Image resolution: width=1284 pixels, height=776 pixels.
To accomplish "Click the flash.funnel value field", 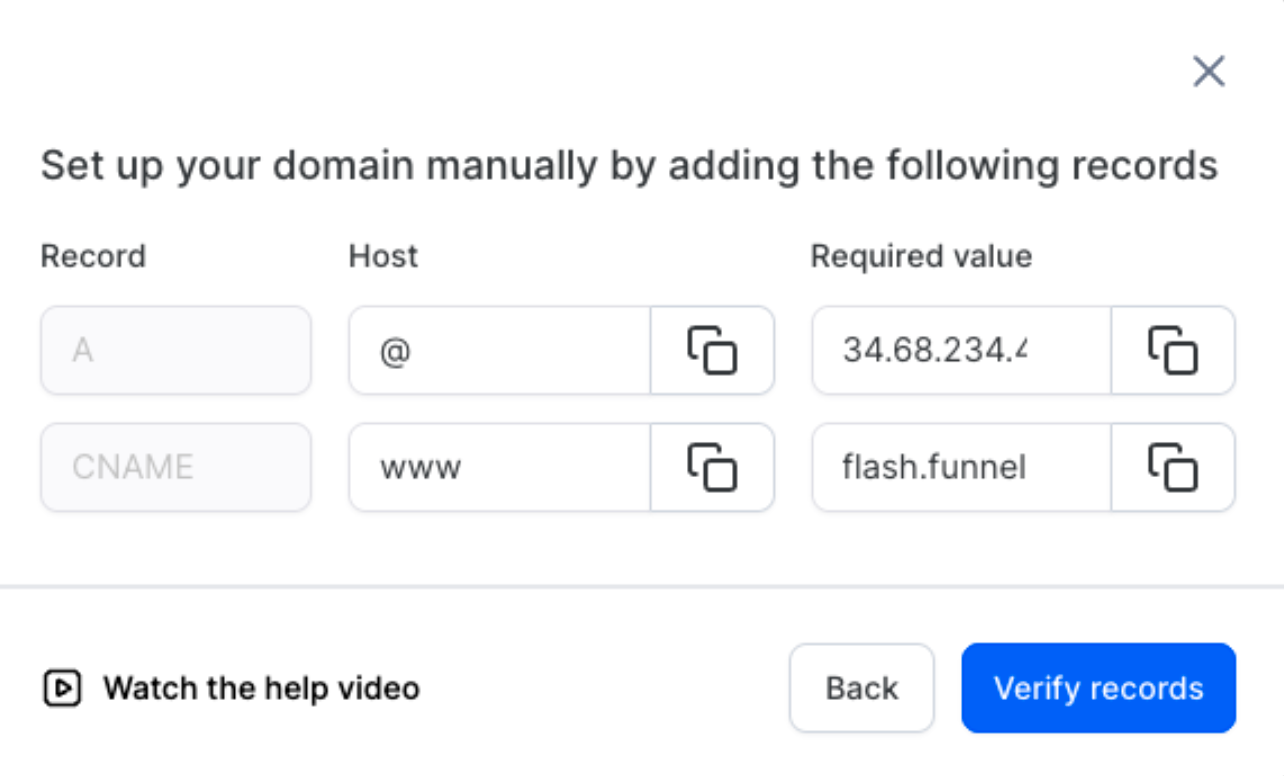I will (962, 467).
